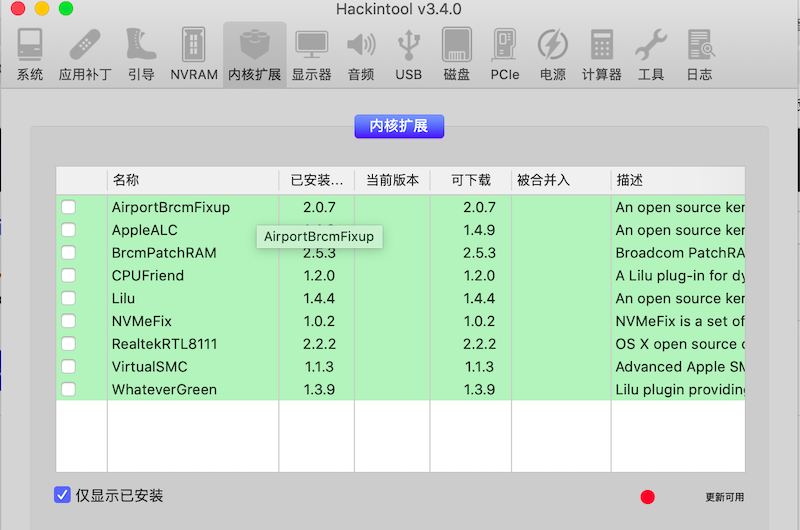Sort by the 被合并入 column header
This screenshot has height=530, width=800.
pyautogui.click(x=561, y=180)
